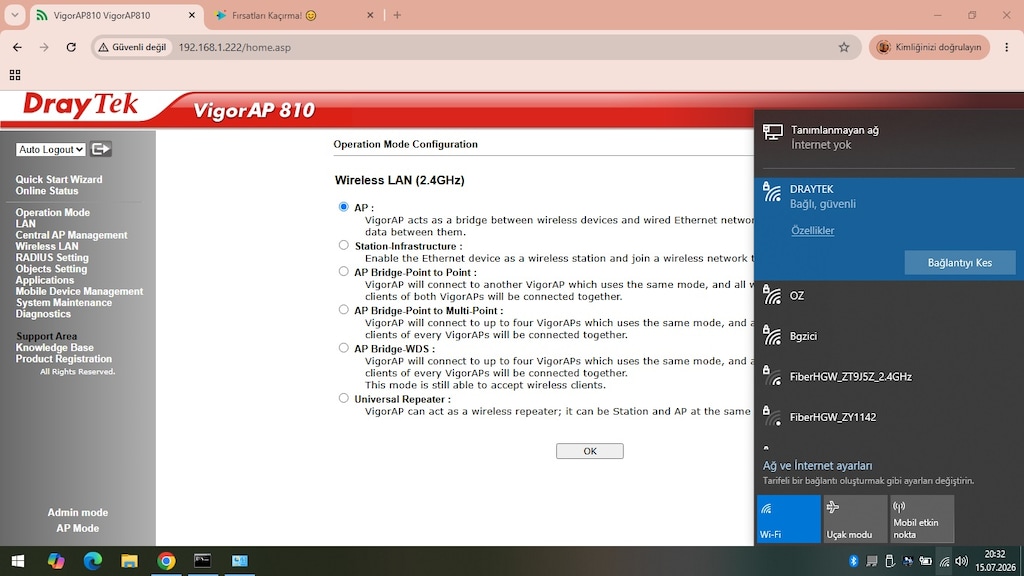Open File Explorer in the taskbar
The image size is (1024, 576).
pyautogui.click(x=129, y=561)
